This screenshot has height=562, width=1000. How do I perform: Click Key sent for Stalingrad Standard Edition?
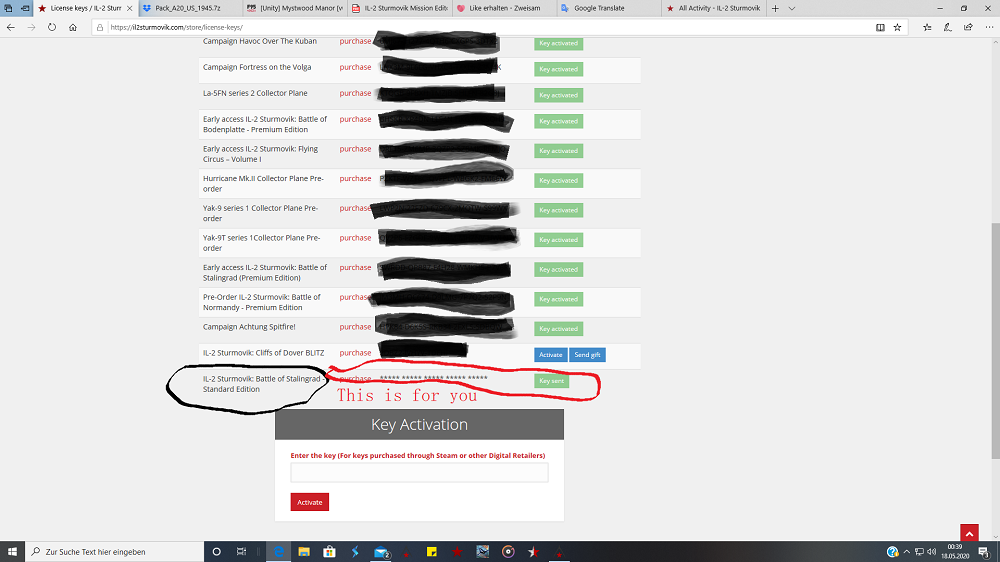pyautogui.click(x=551, y=381)
